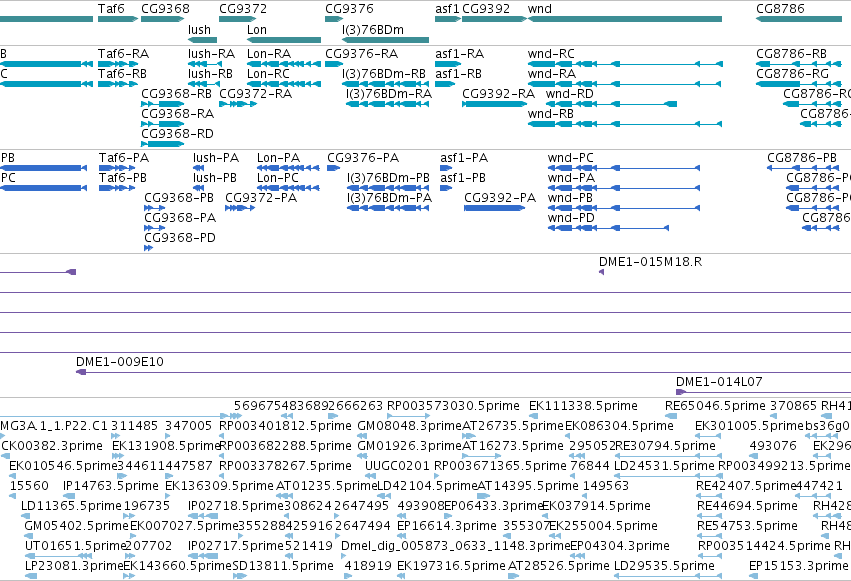
Task: Click the wnd gene bar
Action: pos(625,19)
